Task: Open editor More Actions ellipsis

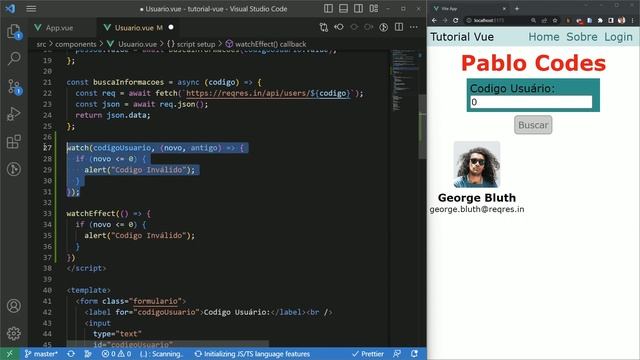Action: pos(414,27)
